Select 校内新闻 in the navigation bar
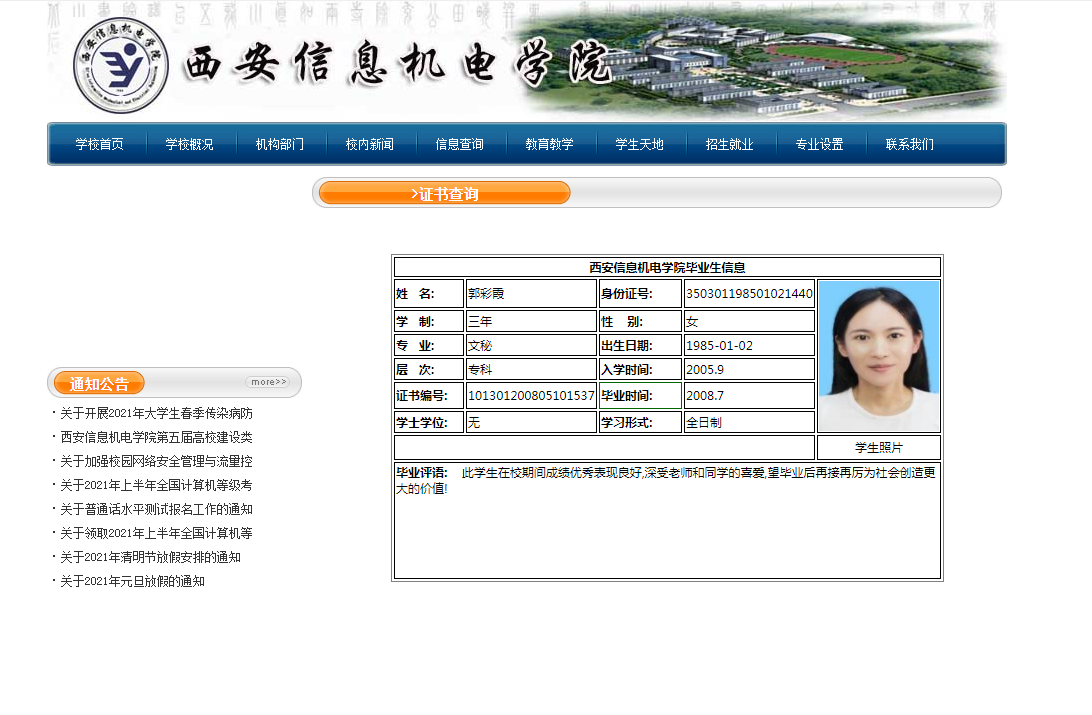Screen dimensions: 1092x715 coord(369,144)
